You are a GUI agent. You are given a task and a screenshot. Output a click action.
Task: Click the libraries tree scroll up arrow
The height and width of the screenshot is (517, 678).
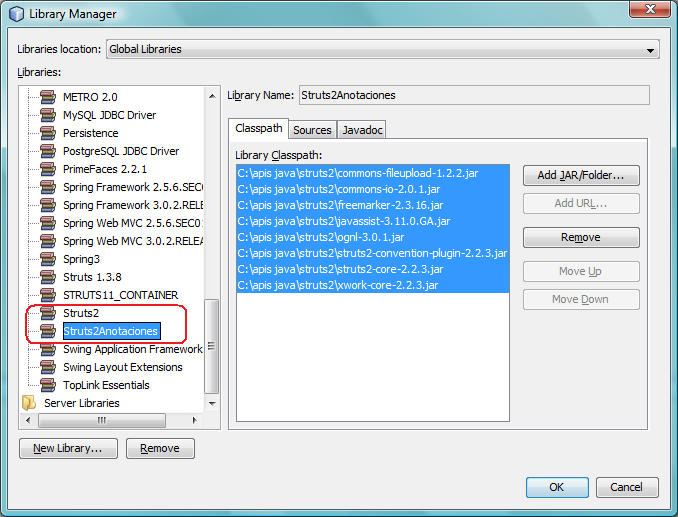pos(212,96)
